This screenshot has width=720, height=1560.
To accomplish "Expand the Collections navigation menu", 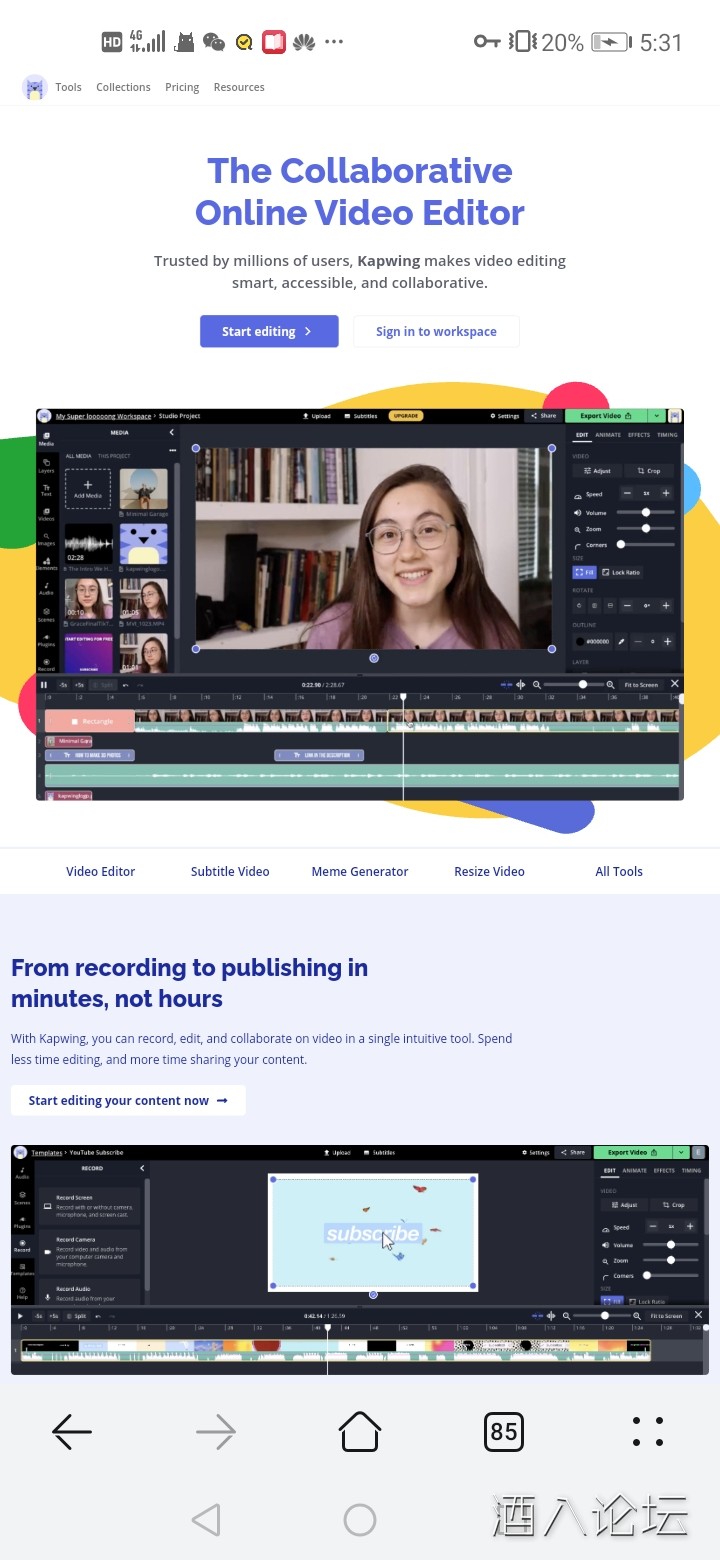I will (x=123, y=88).
